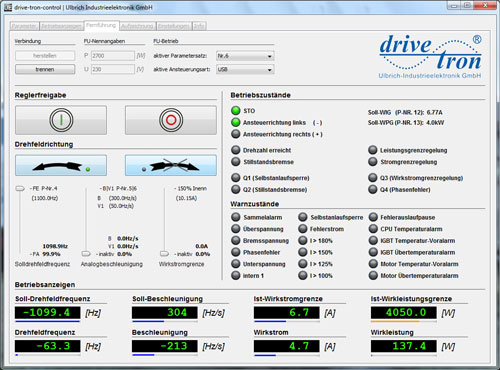Click the Motor Temperatur-Voralarm LED

click(373, 264)
